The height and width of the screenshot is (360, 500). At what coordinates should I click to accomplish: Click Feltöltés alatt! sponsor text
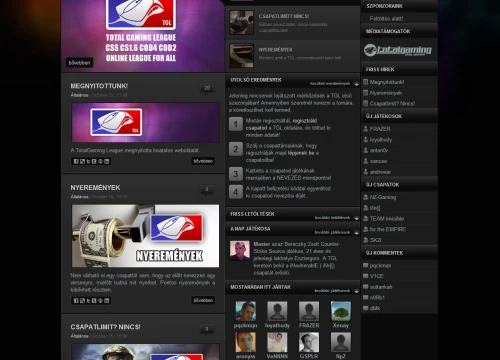coord(386,19)
